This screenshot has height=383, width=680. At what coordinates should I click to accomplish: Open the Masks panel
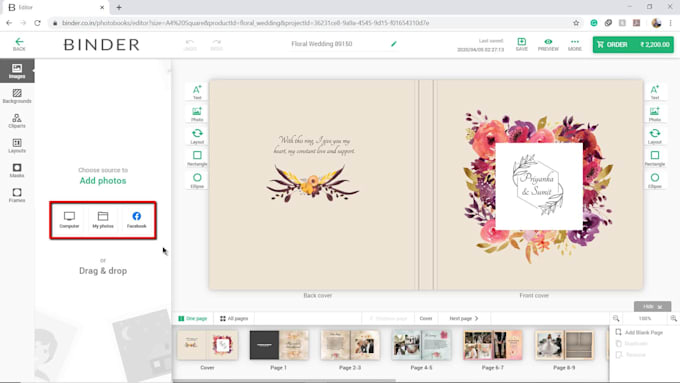click(17, 170)
